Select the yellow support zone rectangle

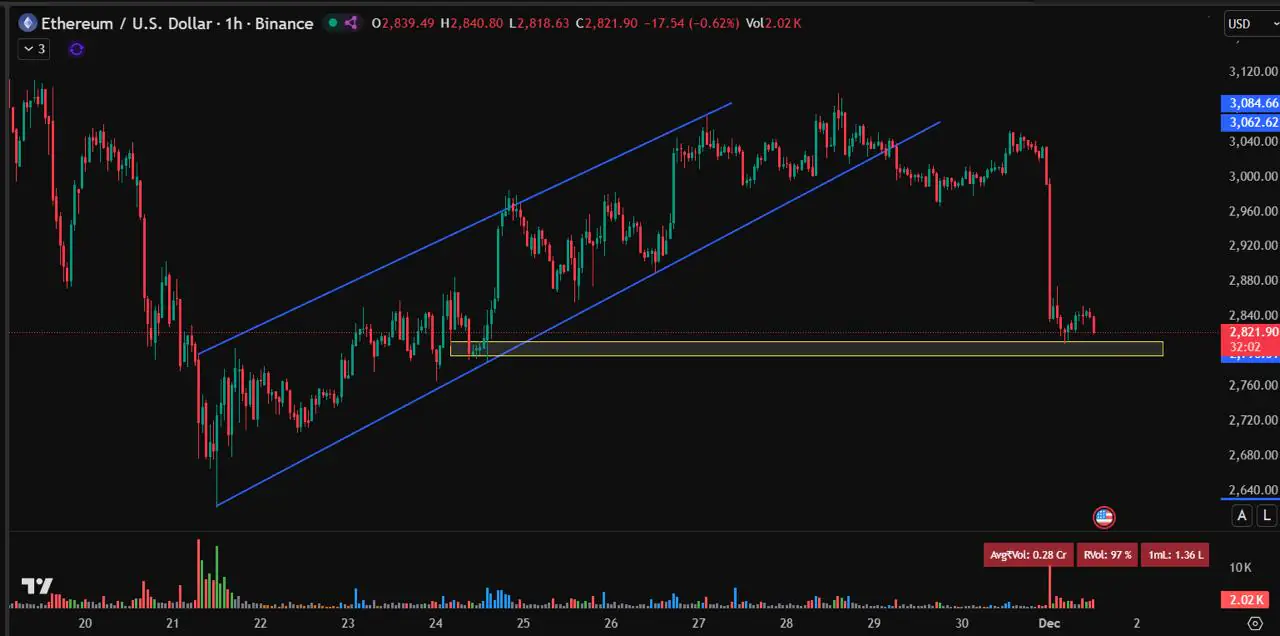pos(806,349)
